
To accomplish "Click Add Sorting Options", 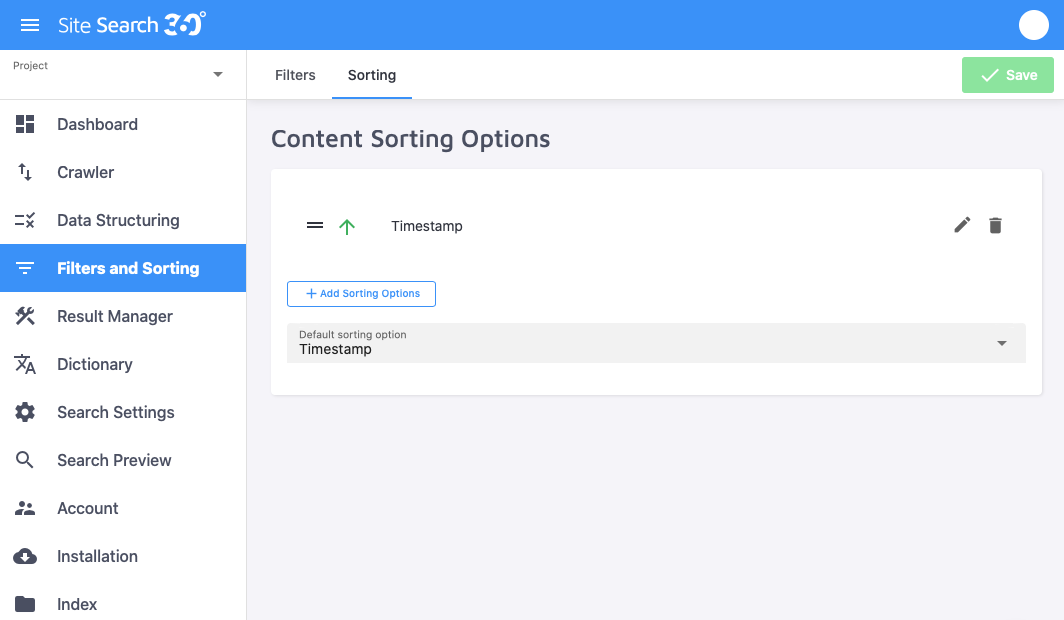I will (x=361, y=293).
